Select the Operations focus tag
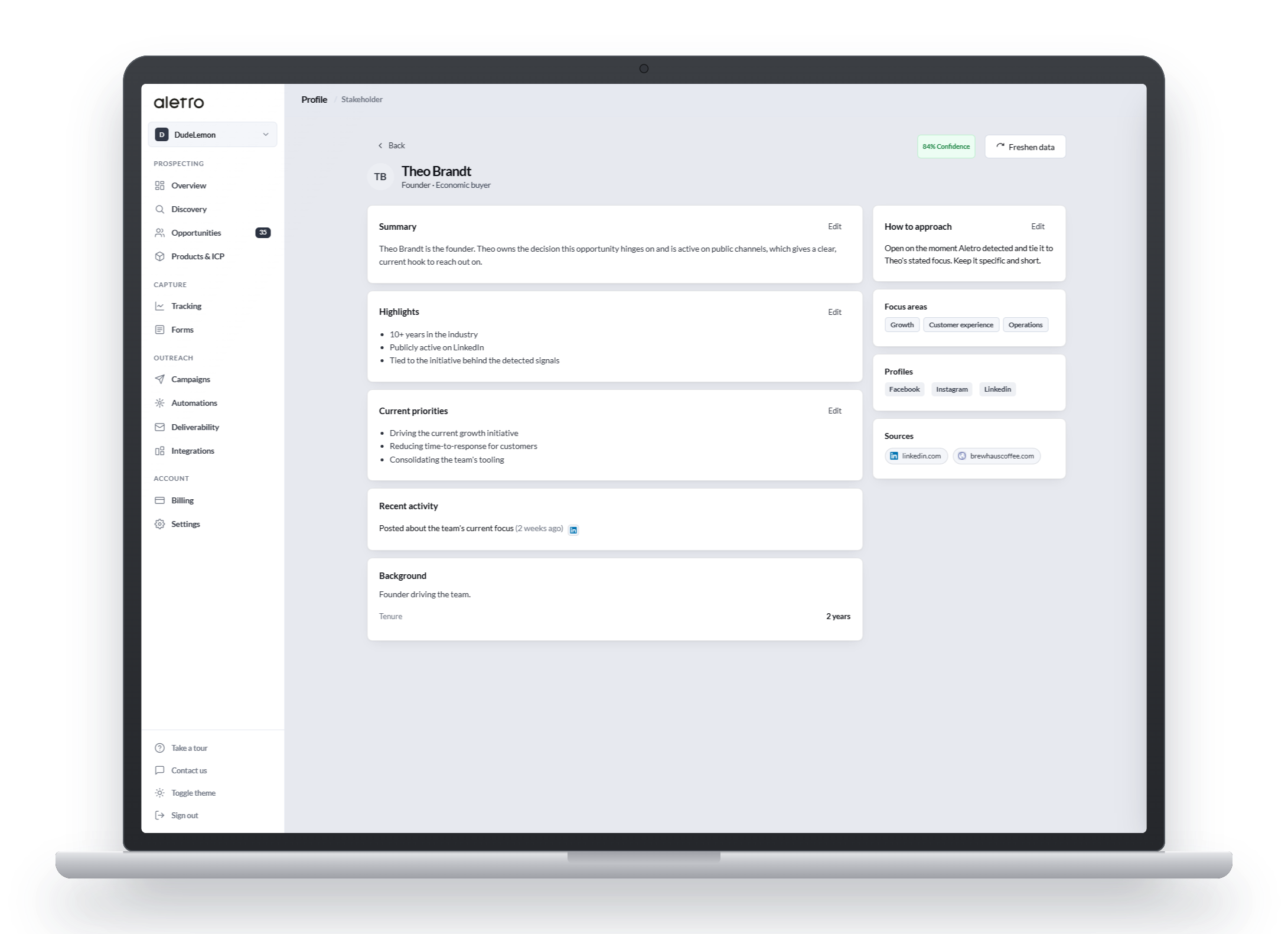This screenshot has height=934, width=1288. pos(1025,325)
